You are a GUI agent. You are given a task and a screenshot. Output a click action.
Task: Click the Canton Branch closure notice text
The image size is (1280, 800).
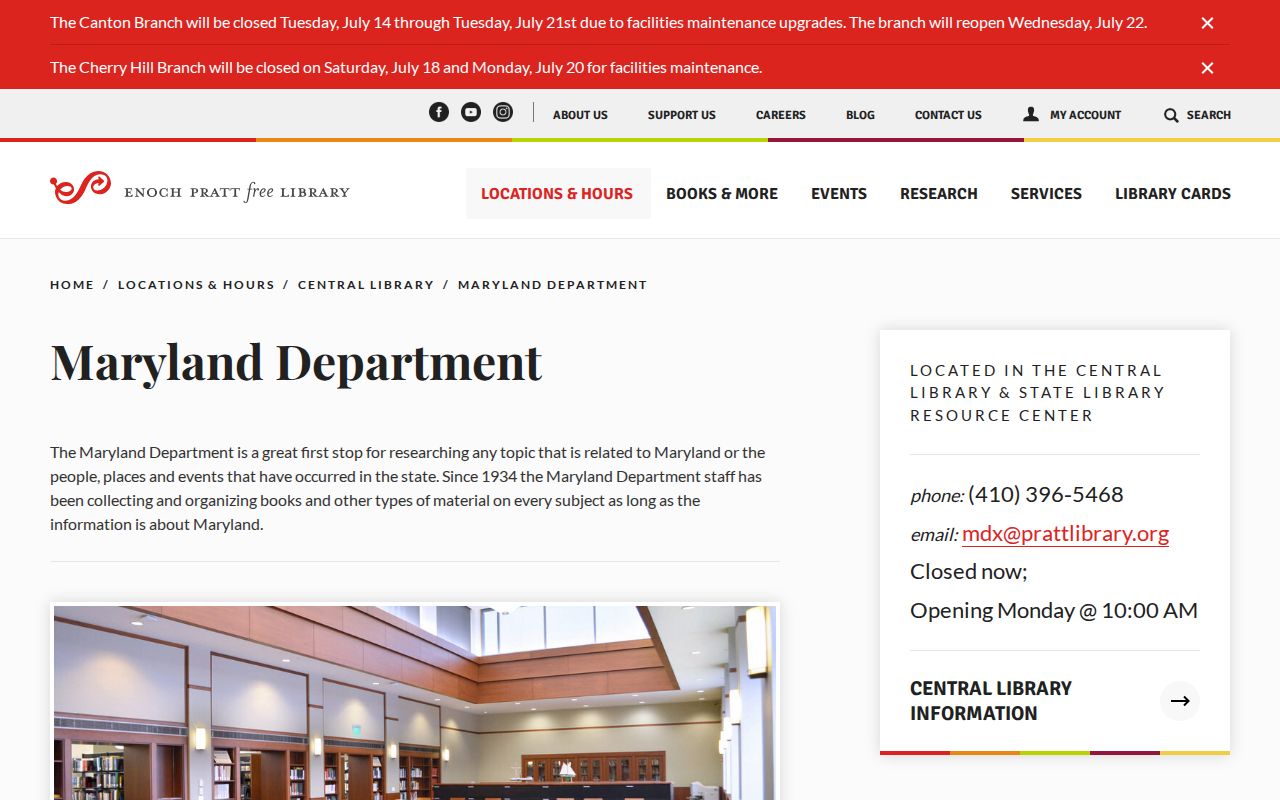click(598, 23)
